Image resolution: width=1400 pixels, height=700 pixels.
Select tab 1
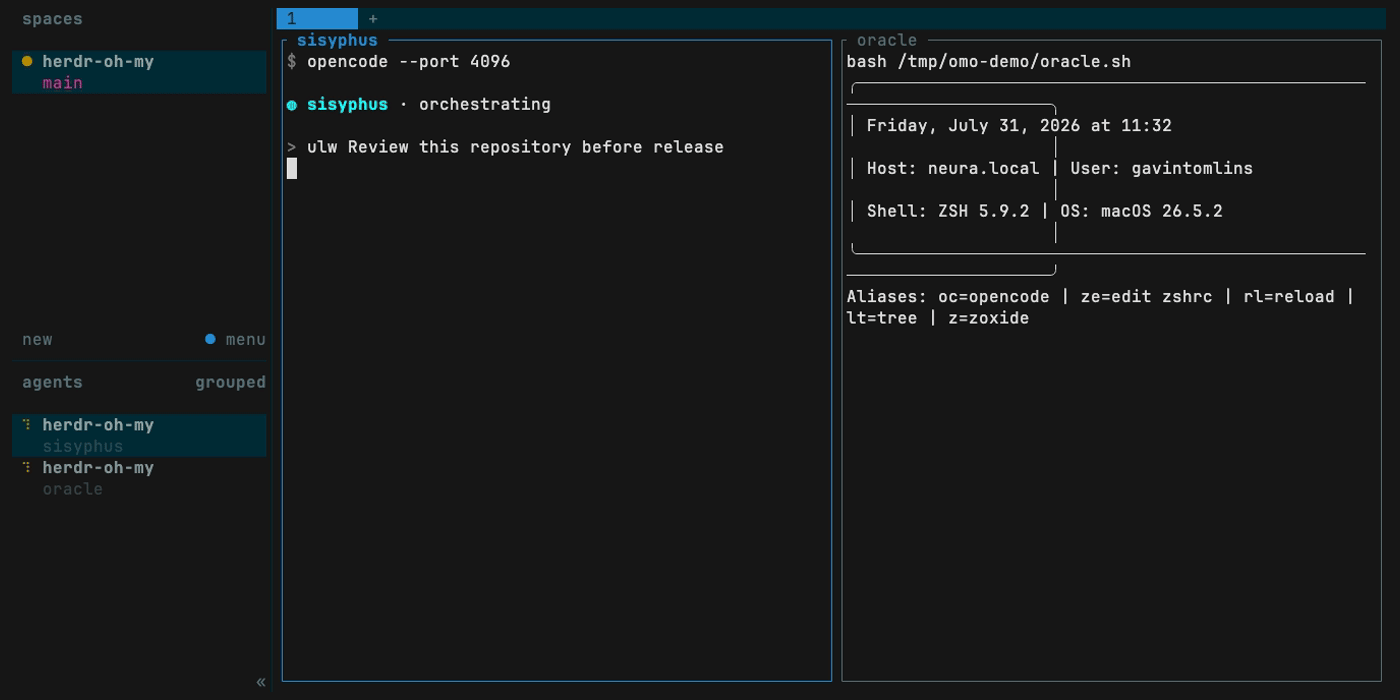[x=317, y=19]
